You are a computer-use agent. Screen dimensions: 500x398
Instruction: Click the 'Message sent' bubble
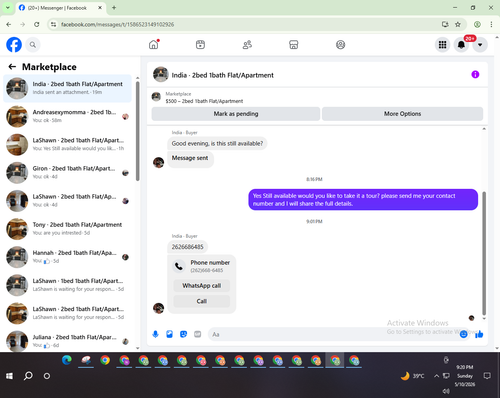coord(190,158)
